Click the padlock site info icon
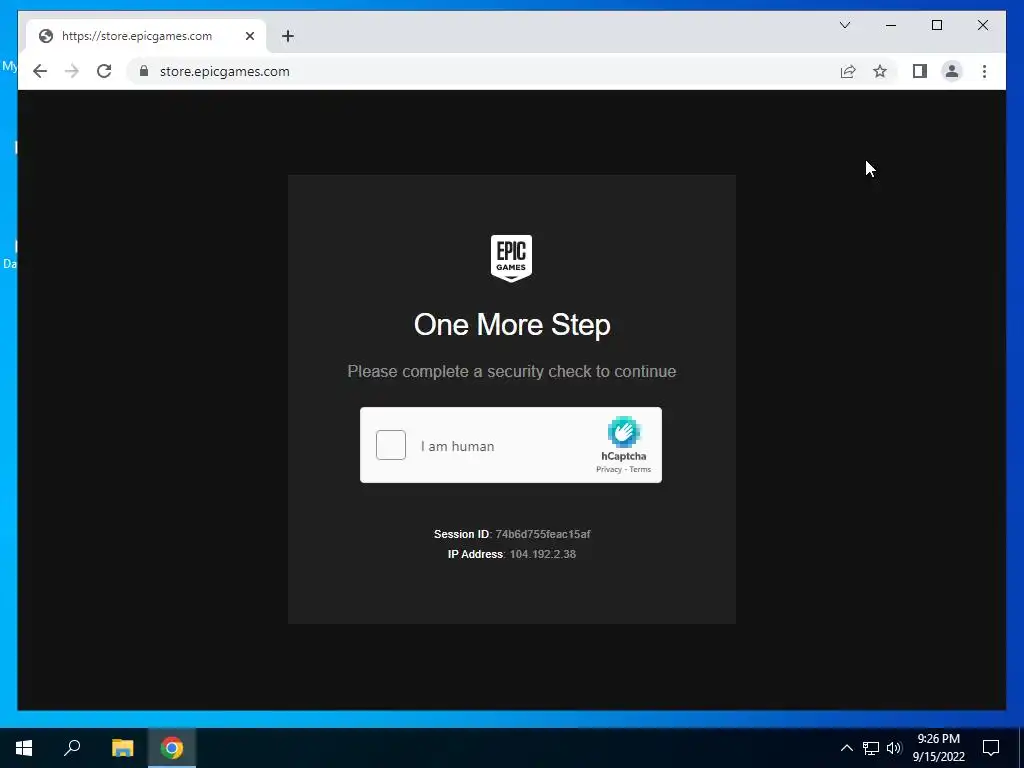The width and height of the screenshot is (1024, 768). tap(144, 71)
